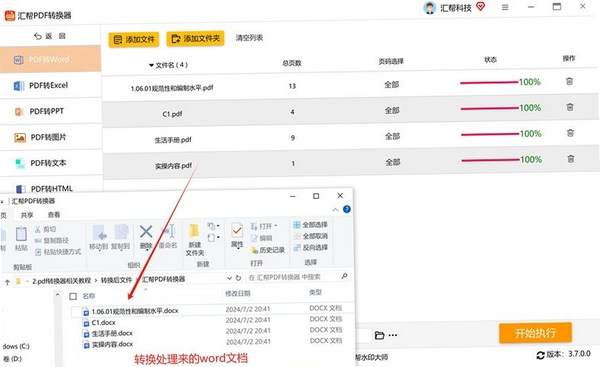Click the red VIP heart icon

[481, 7]
